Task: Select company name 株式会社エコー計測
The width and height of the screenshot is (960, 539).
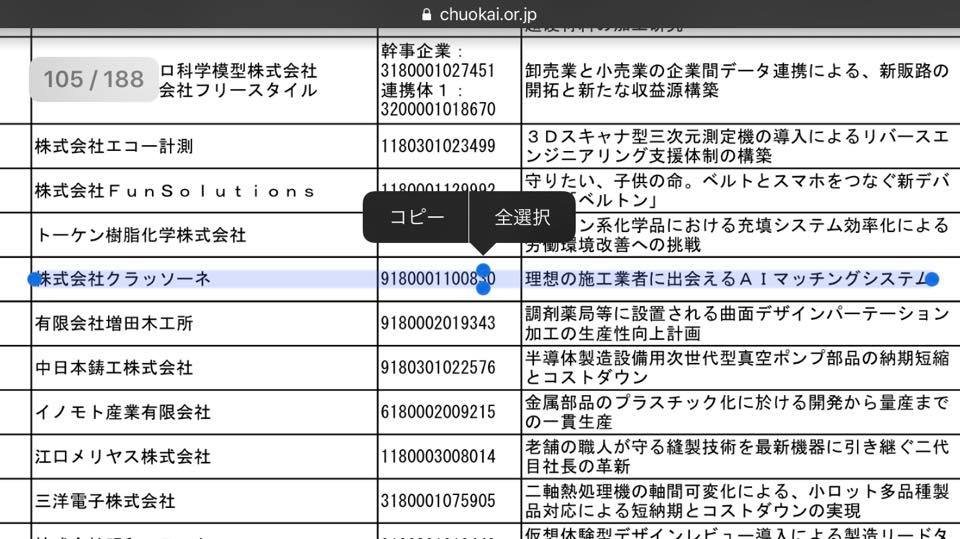Action: (x=114, y=146)
